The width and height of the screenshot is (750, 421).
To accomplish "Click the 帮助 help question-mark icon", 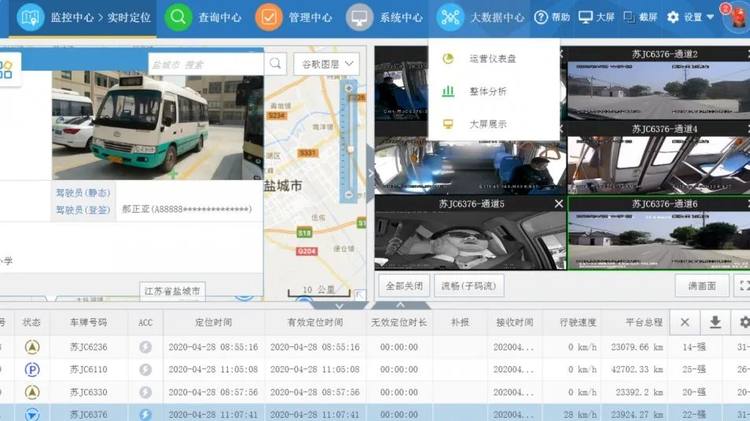I will pos(541,17).
